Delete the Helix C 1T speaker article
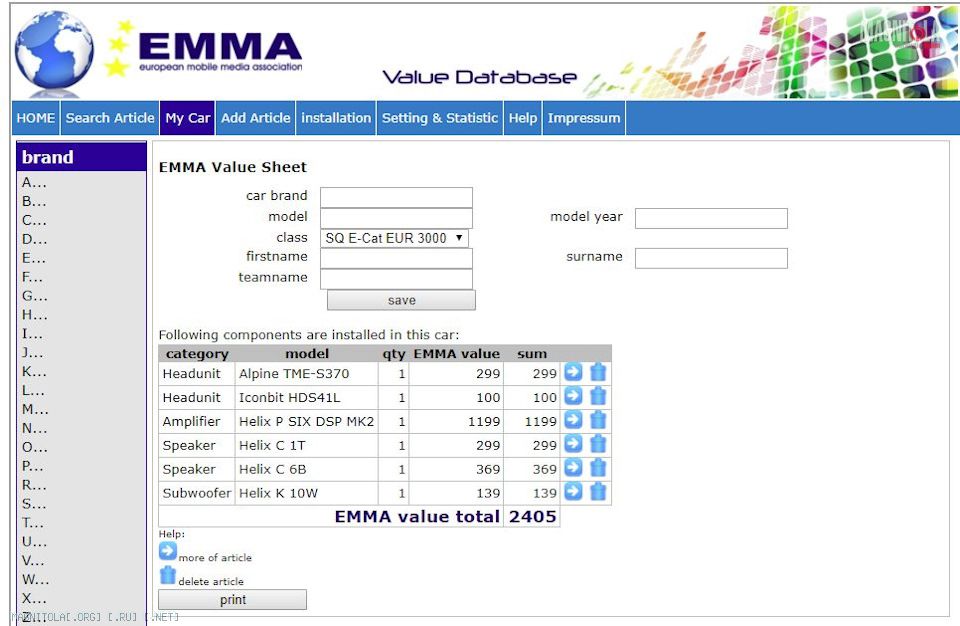The height and width of the screenshot is (626, 960). (x=598, y=443)
